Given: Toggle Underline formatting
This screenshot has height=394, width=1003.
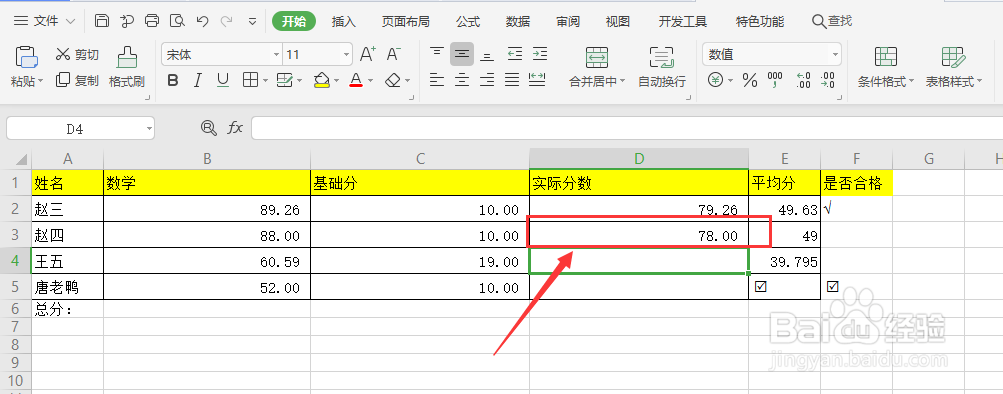Looking at the screenshot, I should coord(223,81).
